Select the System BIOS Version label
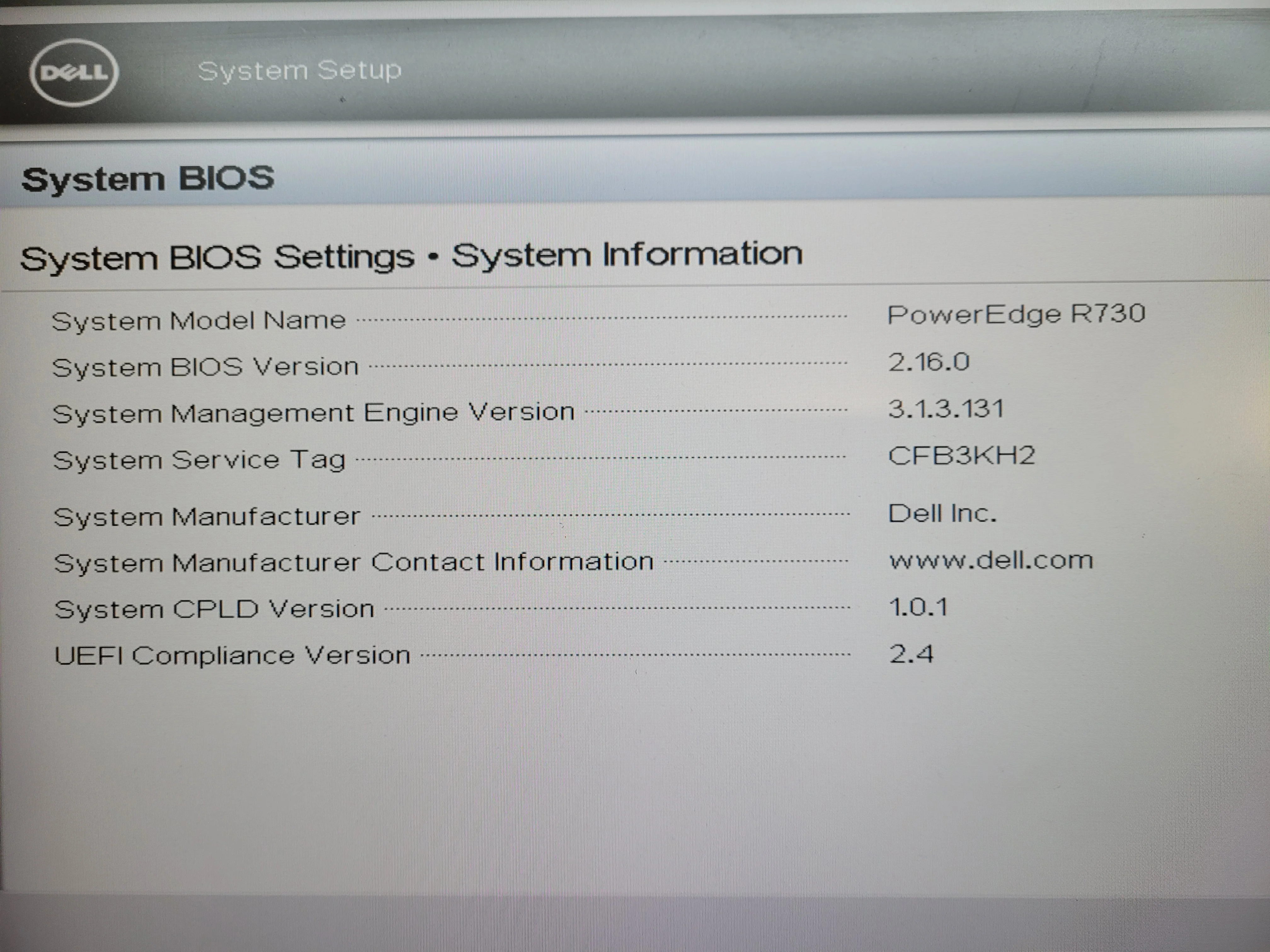 click(206, 367)
